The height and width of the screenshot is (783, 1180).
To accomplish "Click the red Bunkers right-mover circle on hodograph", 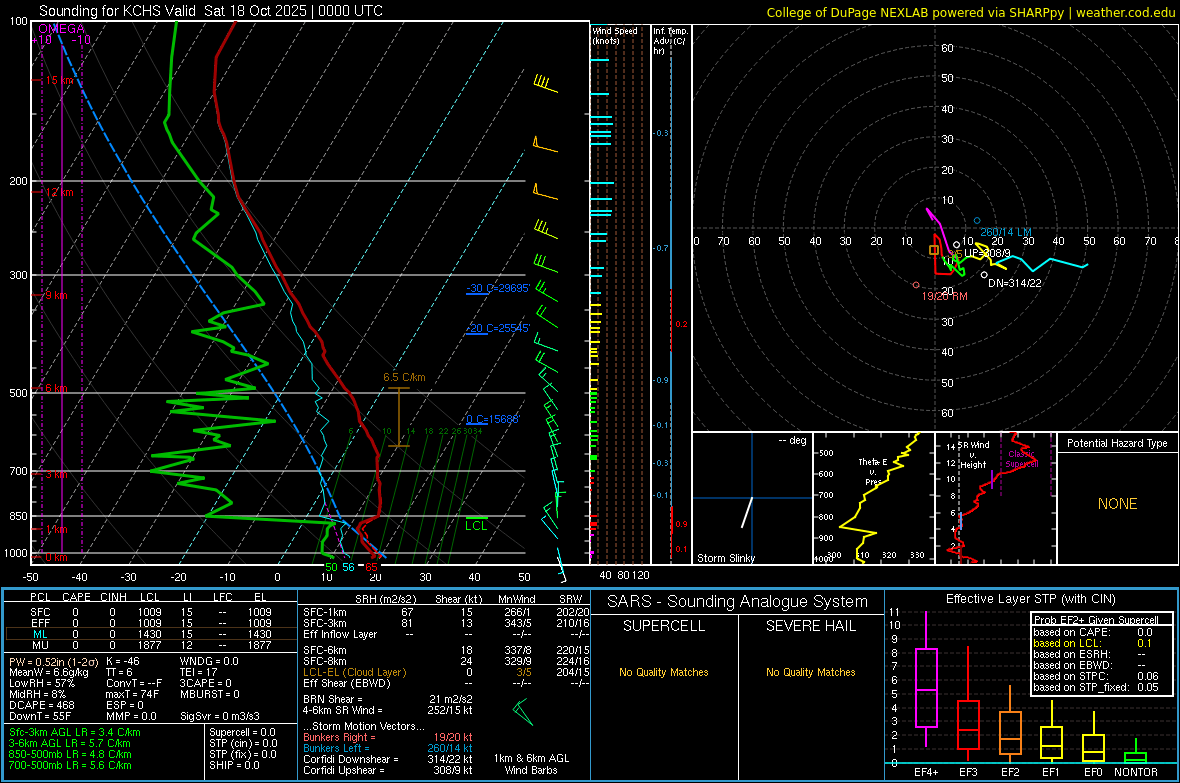I will coord(916,285).
